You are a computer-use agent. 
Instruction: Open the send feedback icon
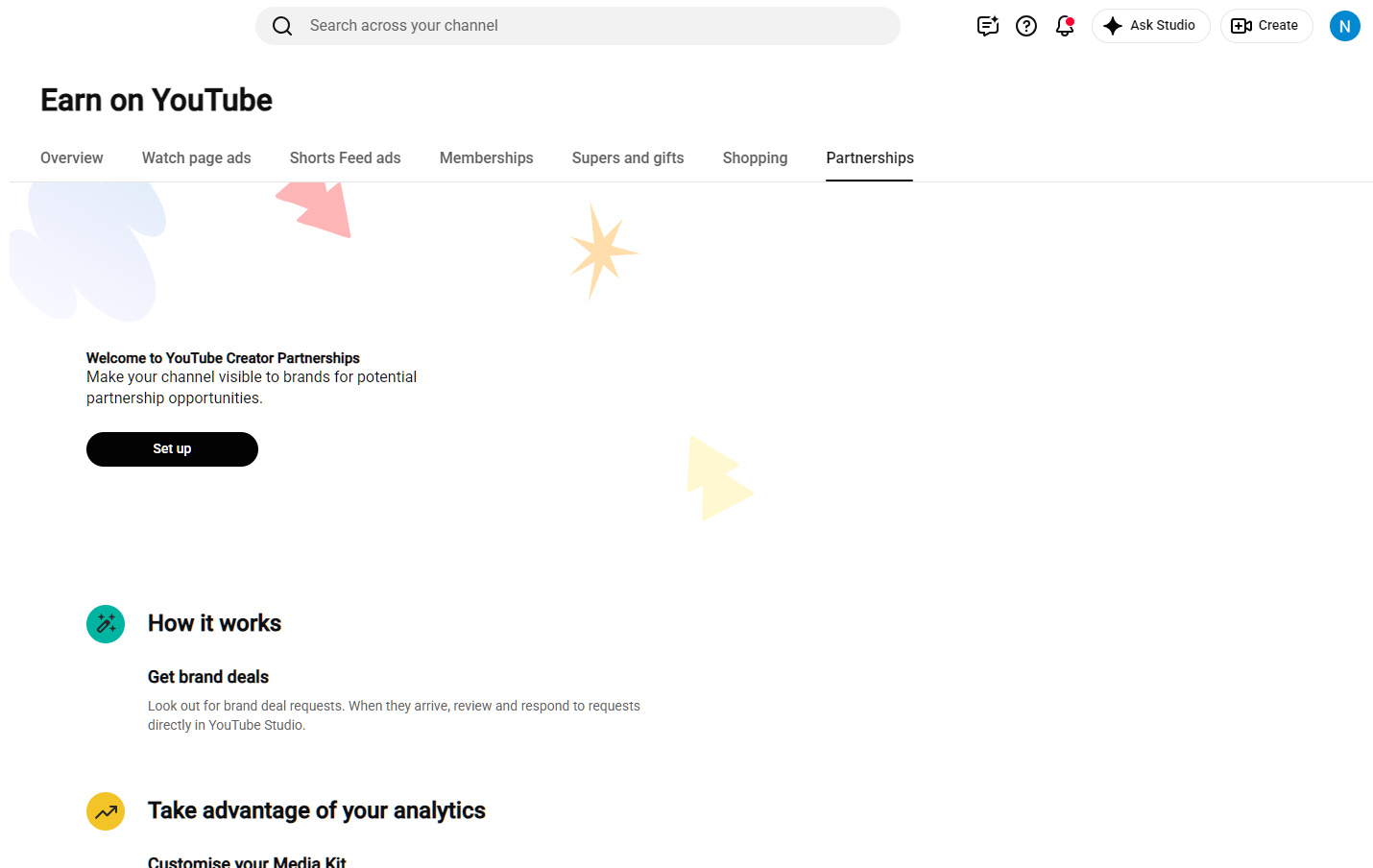tap(988, 26)
